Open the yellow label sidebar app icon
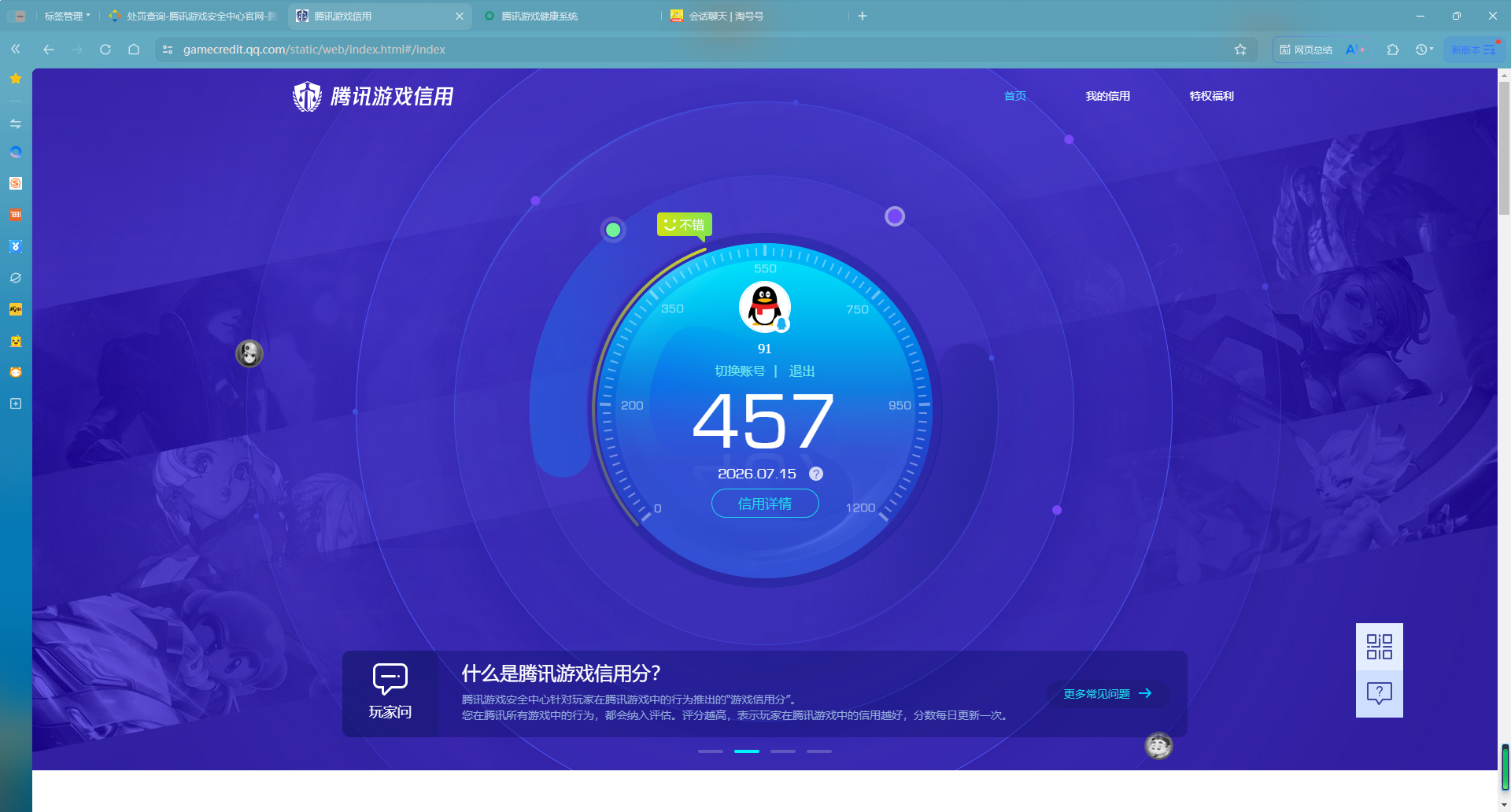 tap(16, 309)
